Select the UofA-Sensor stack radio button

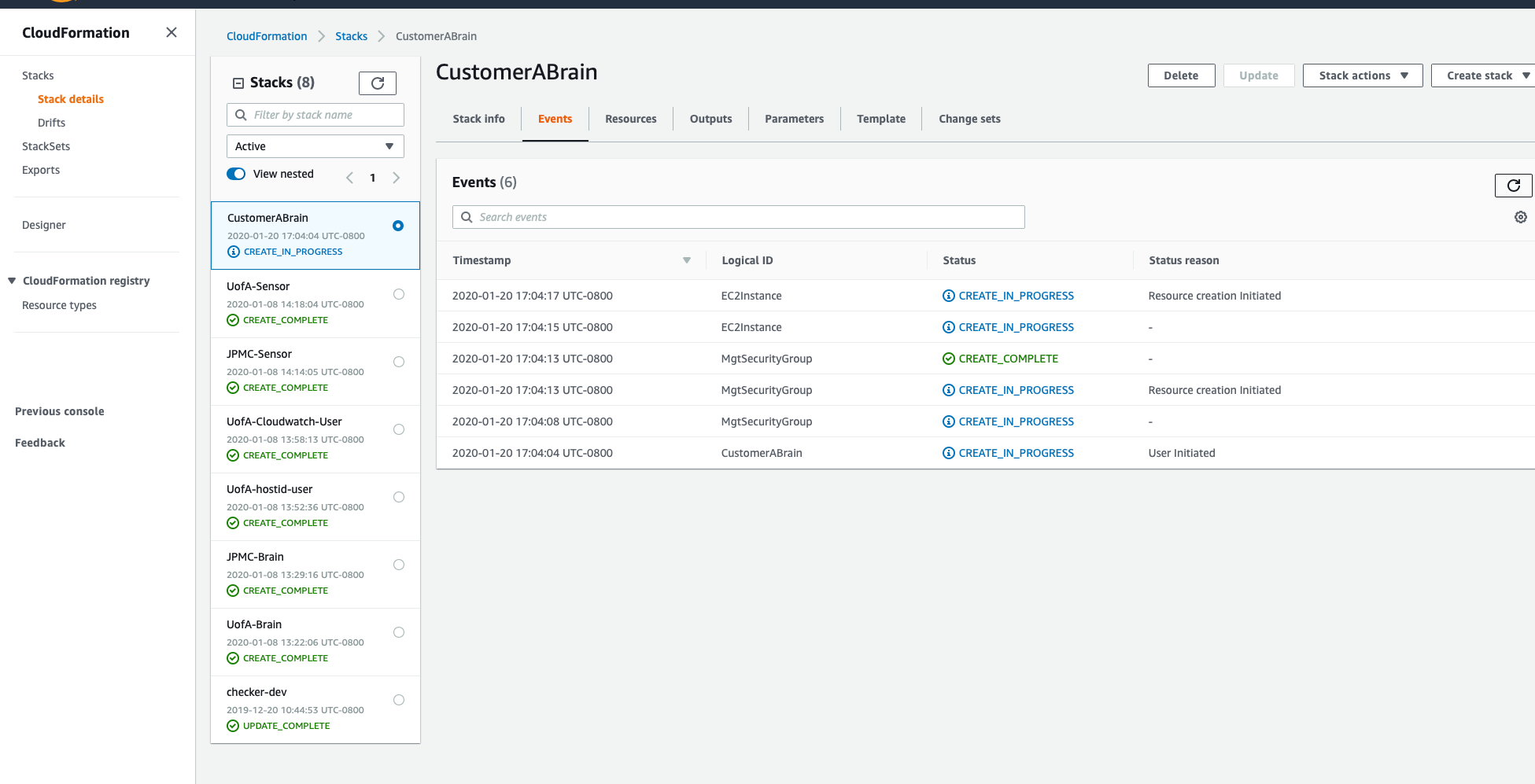click(x=399, y=294)
